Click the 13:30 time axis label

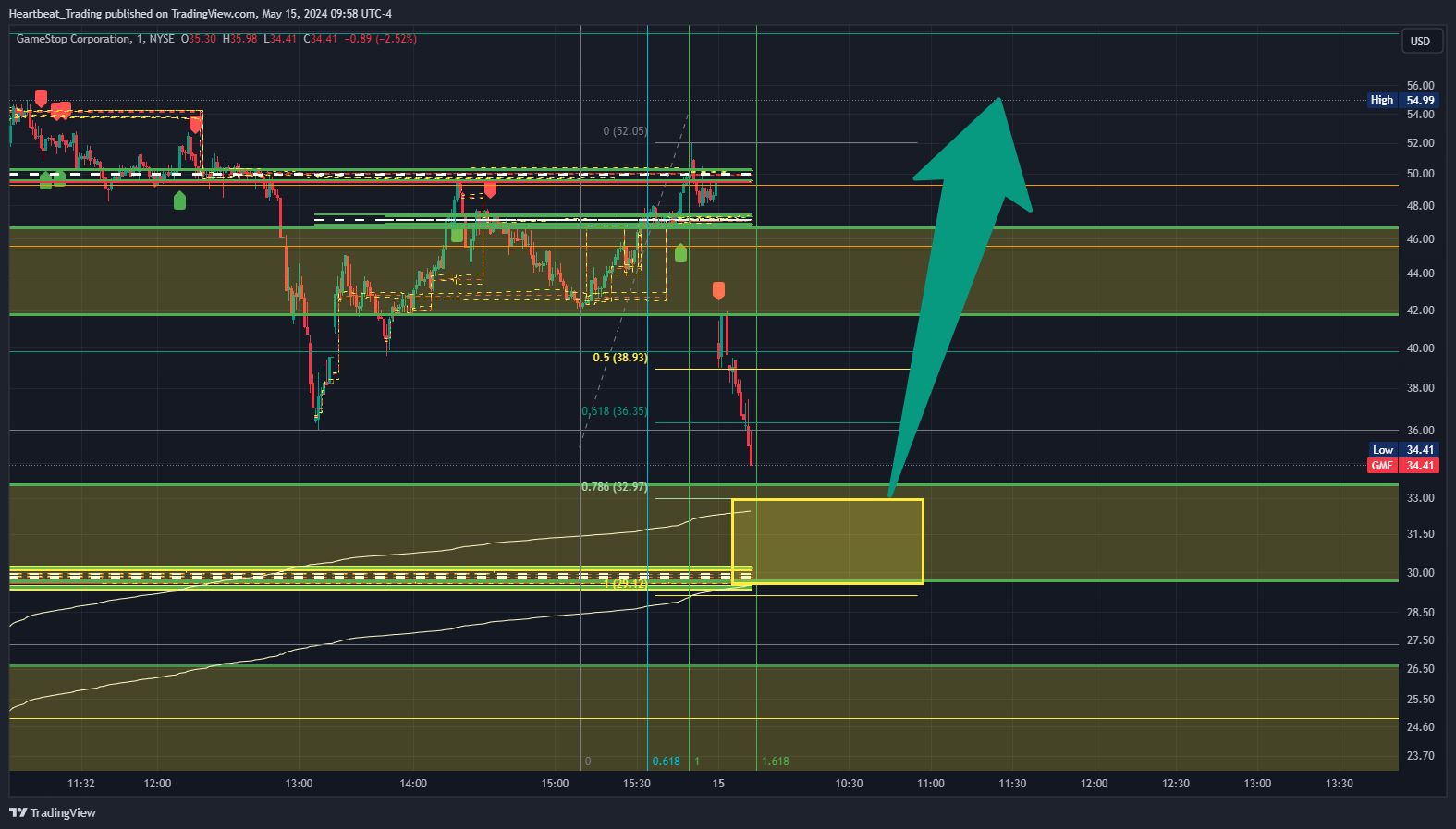click(x=1339, y=784)
